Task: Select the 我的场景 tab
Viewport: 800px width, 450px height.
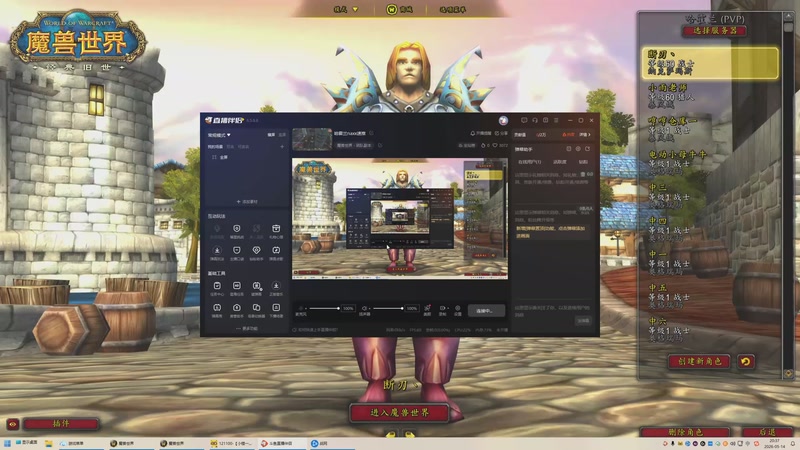Action: click(x=215, y=147)
